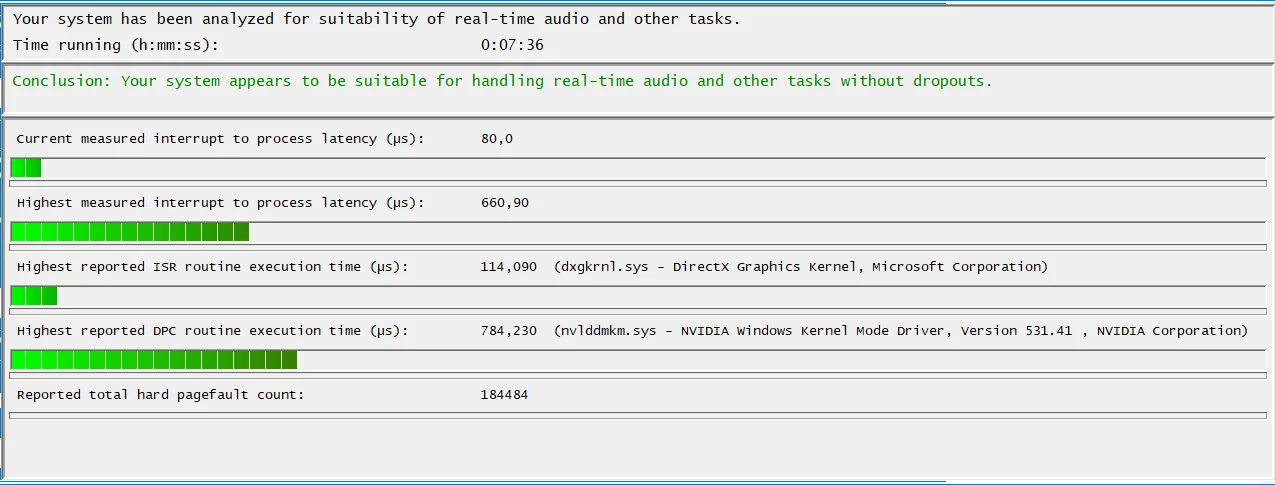Click the analysis summary line about real-time audio suitability
Screen dimensions: 1275x485
pyautogui.click(x=377, y=19)
